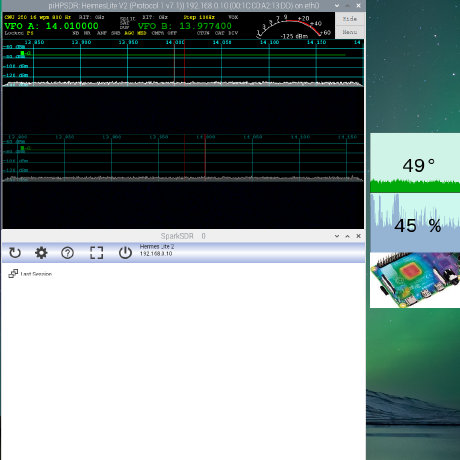Image resolution: width=460 pixels, height=460 pixels.
Task: Roll down piHPSDR window title chevron
Action: click(337, 6)
